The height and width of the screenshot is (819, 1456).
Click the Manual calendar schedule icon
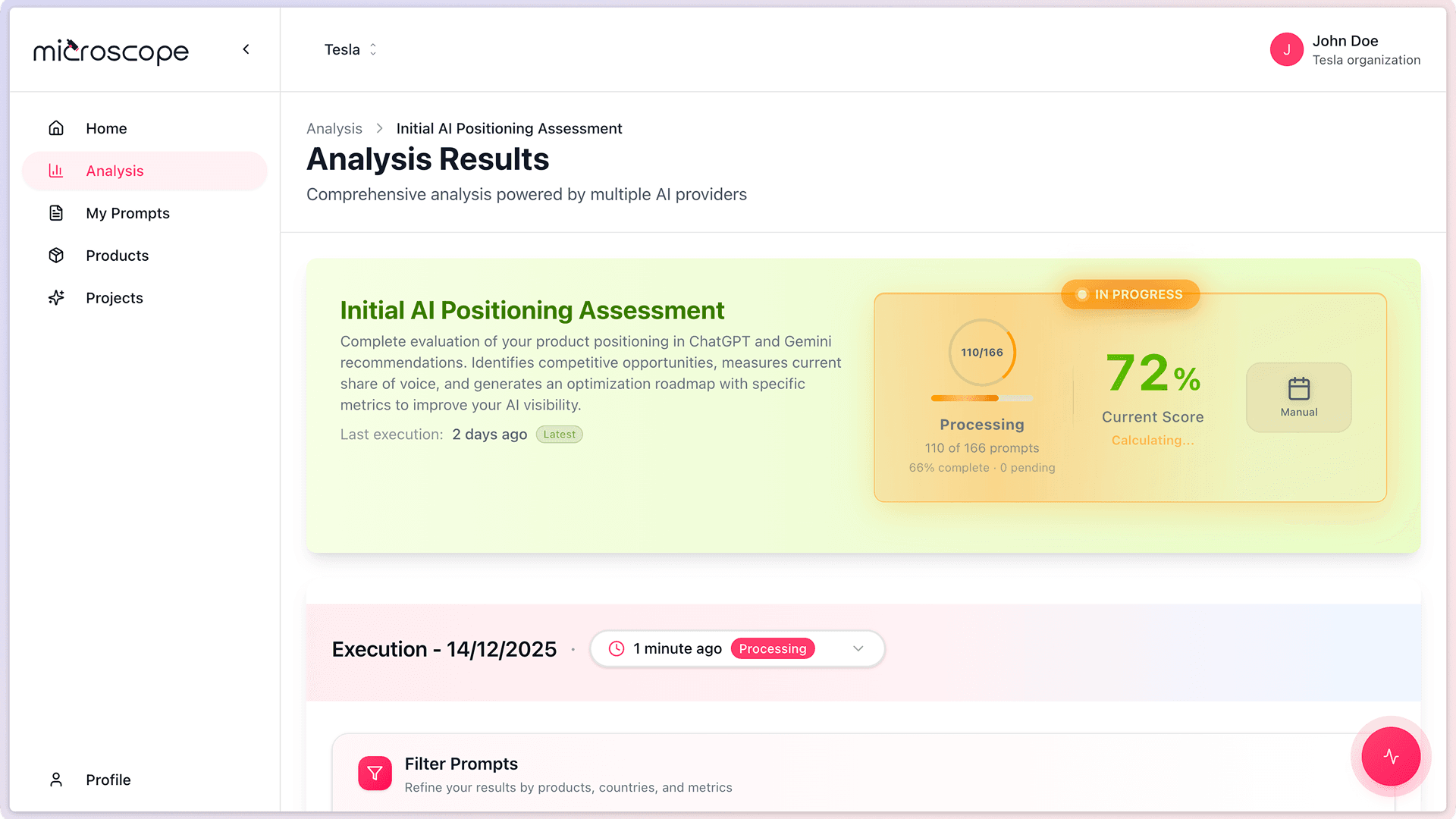(1298, 387)
